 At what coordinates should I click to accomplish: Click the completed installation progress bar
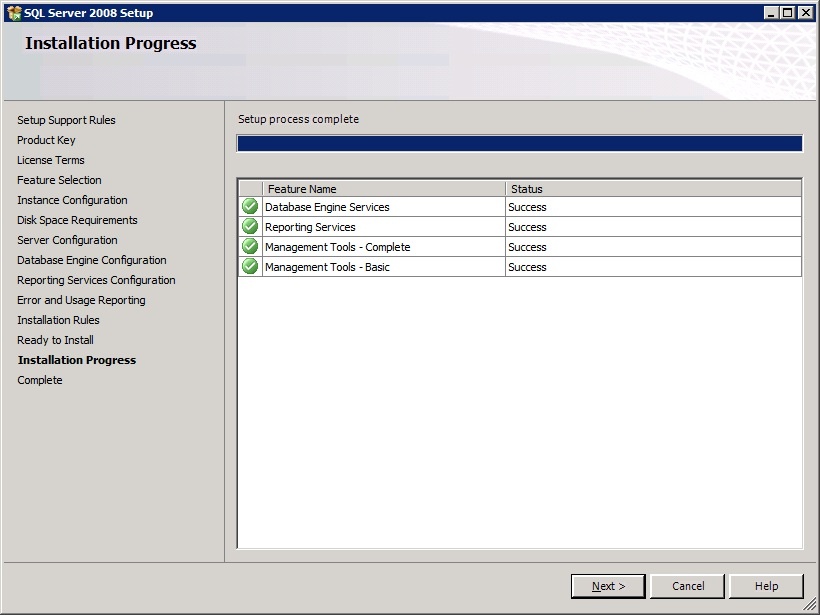click(x=519, y=143)
